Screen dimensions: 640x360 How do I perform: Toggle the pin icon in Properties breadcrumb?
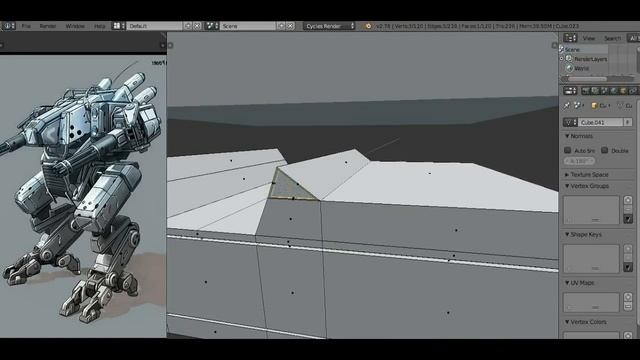(x=567, y=105)
